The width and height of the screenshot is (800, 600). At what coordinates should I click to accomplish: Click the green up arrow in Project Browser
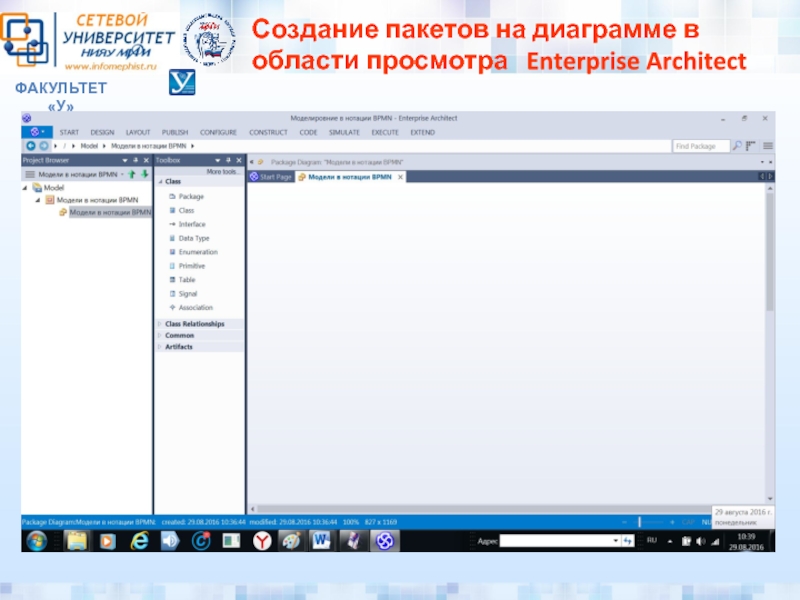tap(130, 173)
